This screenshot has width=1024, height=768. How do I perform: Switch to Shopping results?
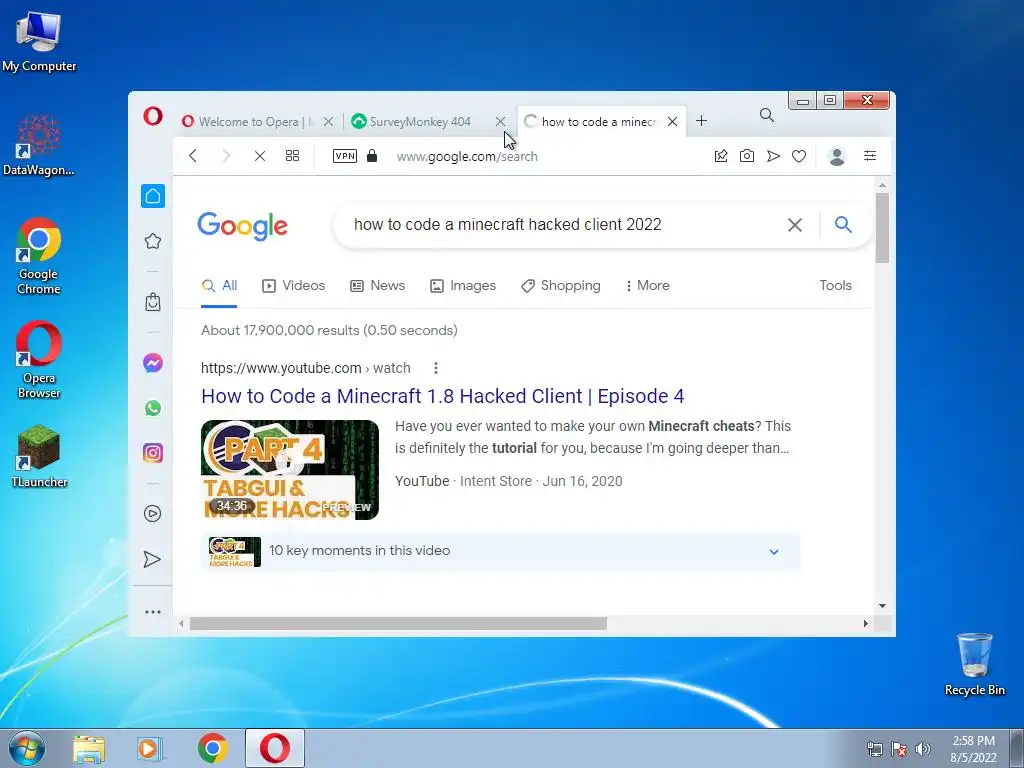point(560,285)
